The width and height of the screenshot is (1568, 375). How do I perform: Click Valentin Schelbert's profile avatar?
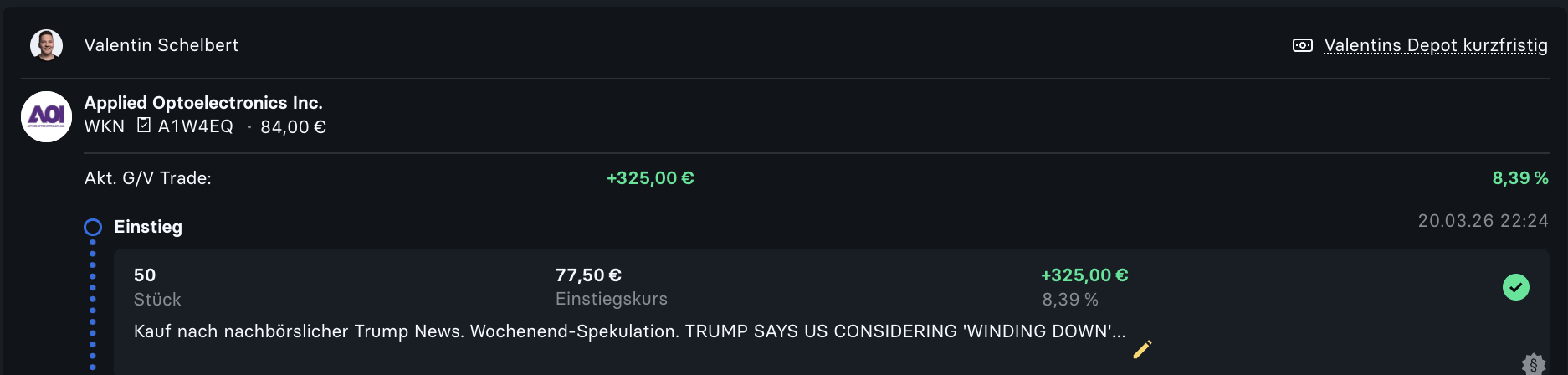click(x=46, y=45)
